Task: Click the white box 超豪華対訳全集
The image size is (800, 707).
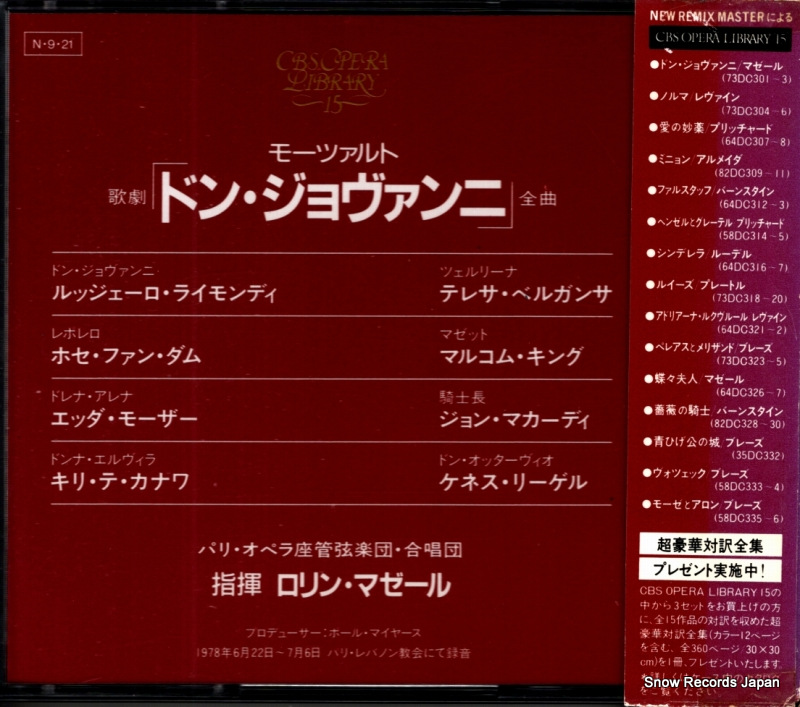Action: tap(710, 545)
